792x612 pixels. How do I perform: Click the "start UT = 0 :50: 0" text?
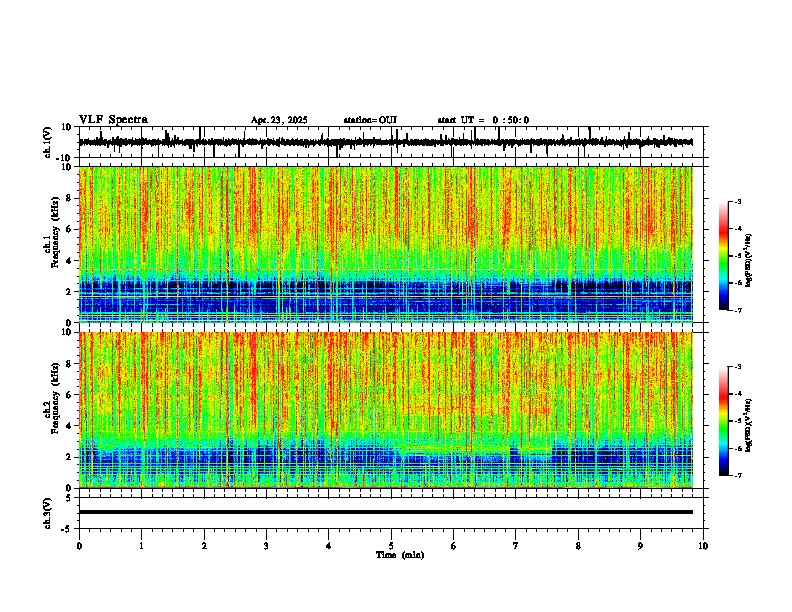[483, 120]
